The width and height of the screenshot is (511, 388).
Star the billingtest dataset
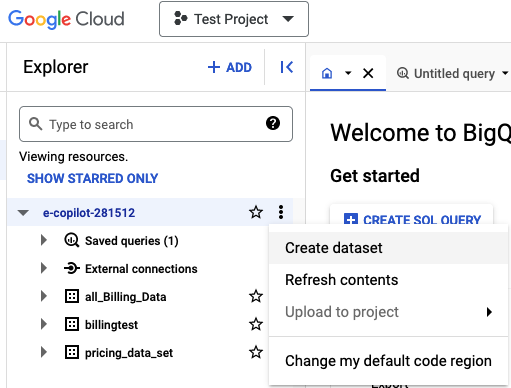256,324
